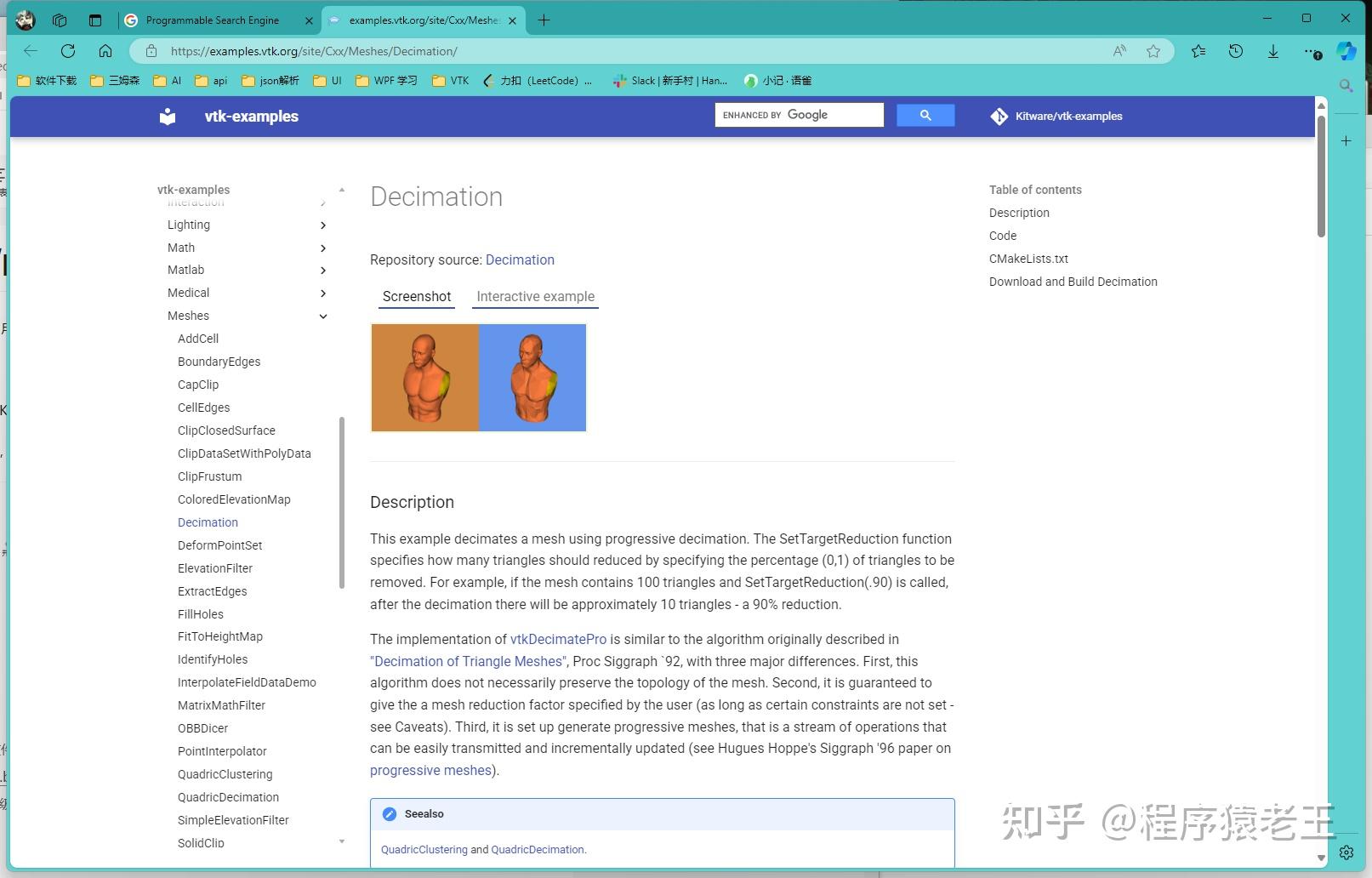Refresh the page using the reload icon
Screen dimensions: 1372x878
tap(68, 51)
